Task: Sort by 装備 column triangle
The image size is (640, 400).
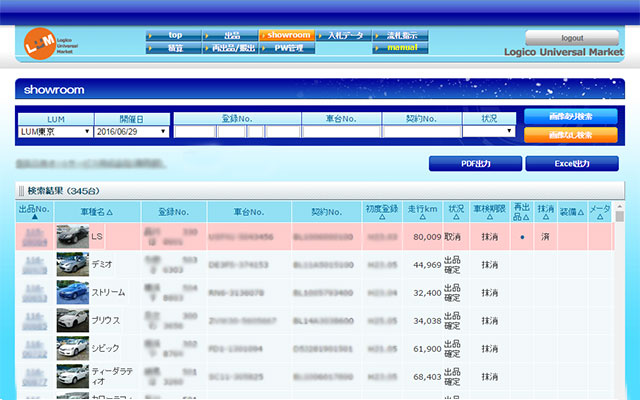Action: pos(580,212)
